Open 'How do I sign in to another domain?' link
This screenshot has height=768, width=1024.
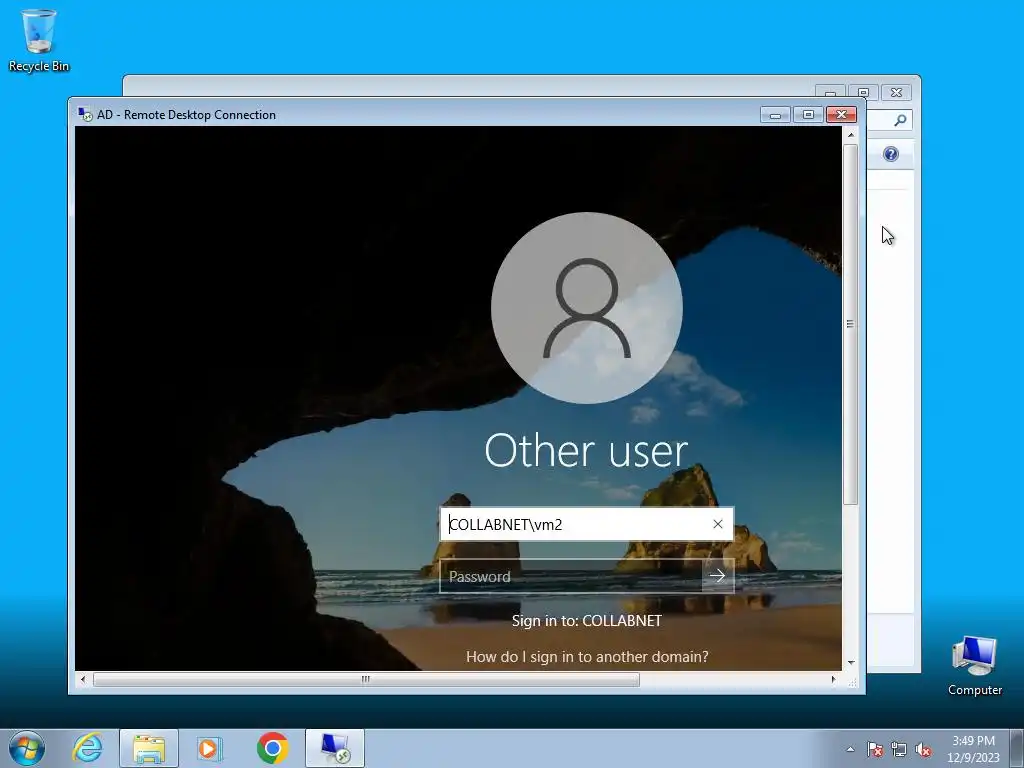pyautogui.click(x=587, y=656)
